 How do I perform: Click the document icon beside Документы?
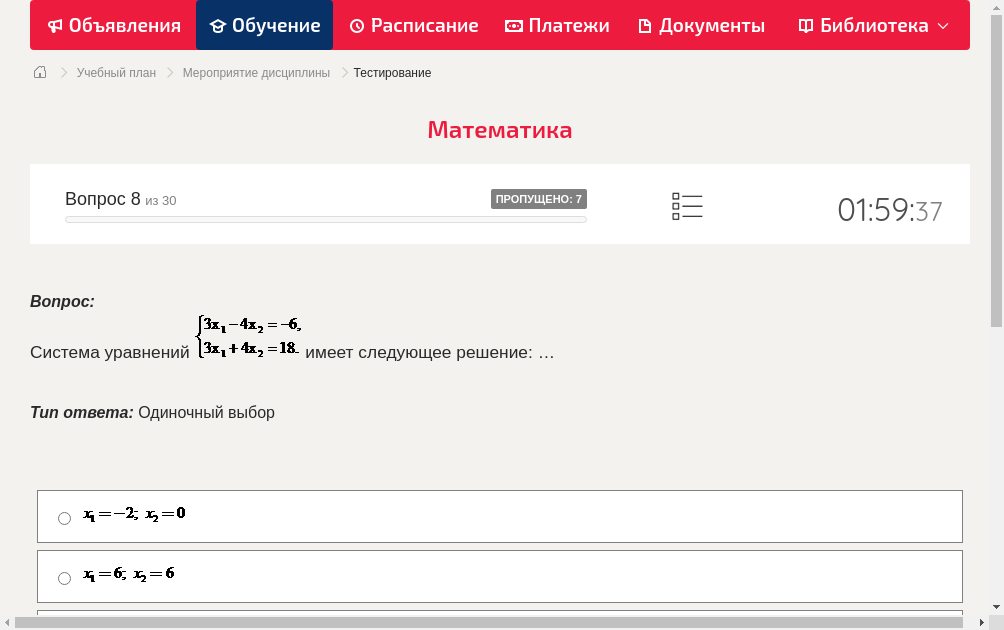645,25
